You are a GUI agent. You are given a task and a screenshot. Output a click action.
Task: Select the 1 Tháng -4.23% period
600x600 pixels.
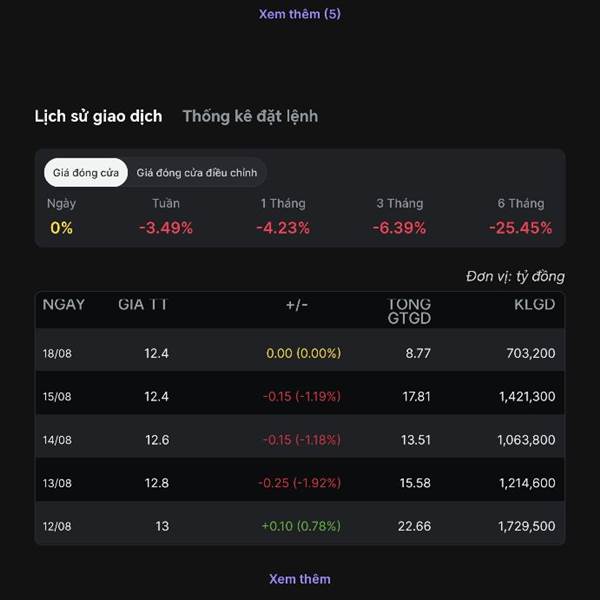pos(283,216)
